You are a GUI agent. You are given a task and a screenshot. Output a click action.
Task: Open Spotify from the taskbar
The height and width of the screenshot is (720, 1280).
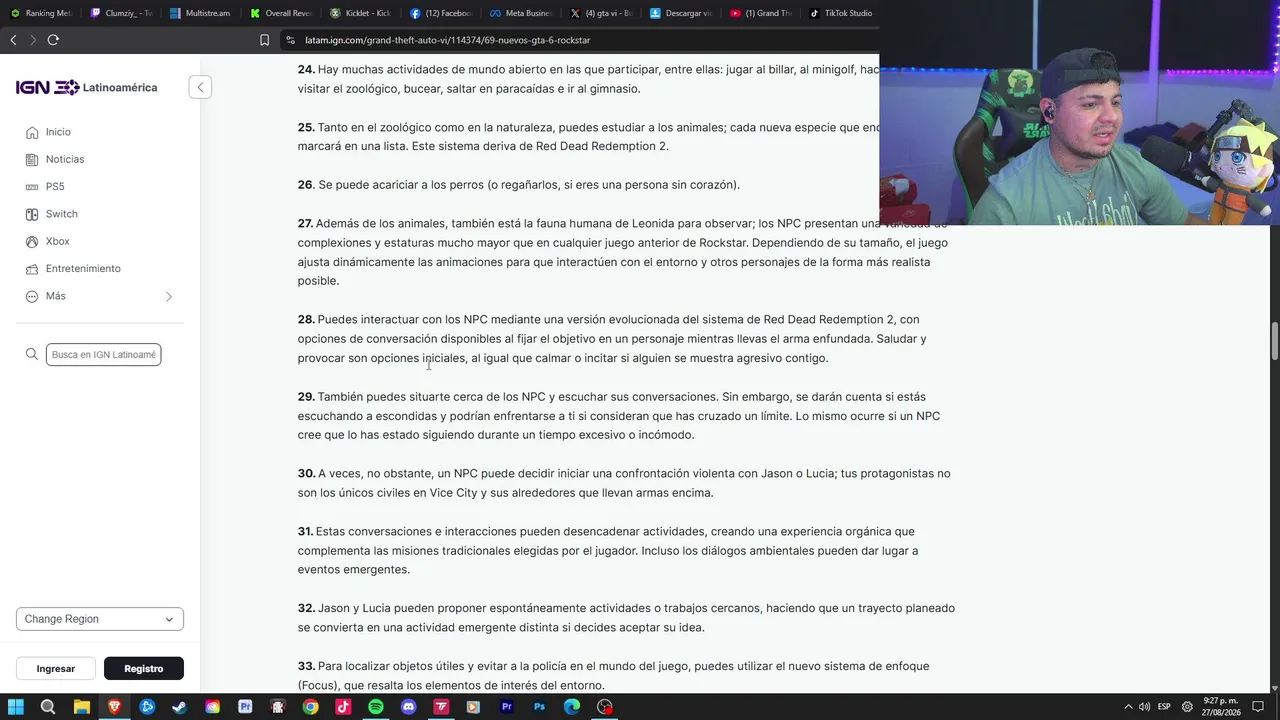pyautogui.click(x=376, y=707)
